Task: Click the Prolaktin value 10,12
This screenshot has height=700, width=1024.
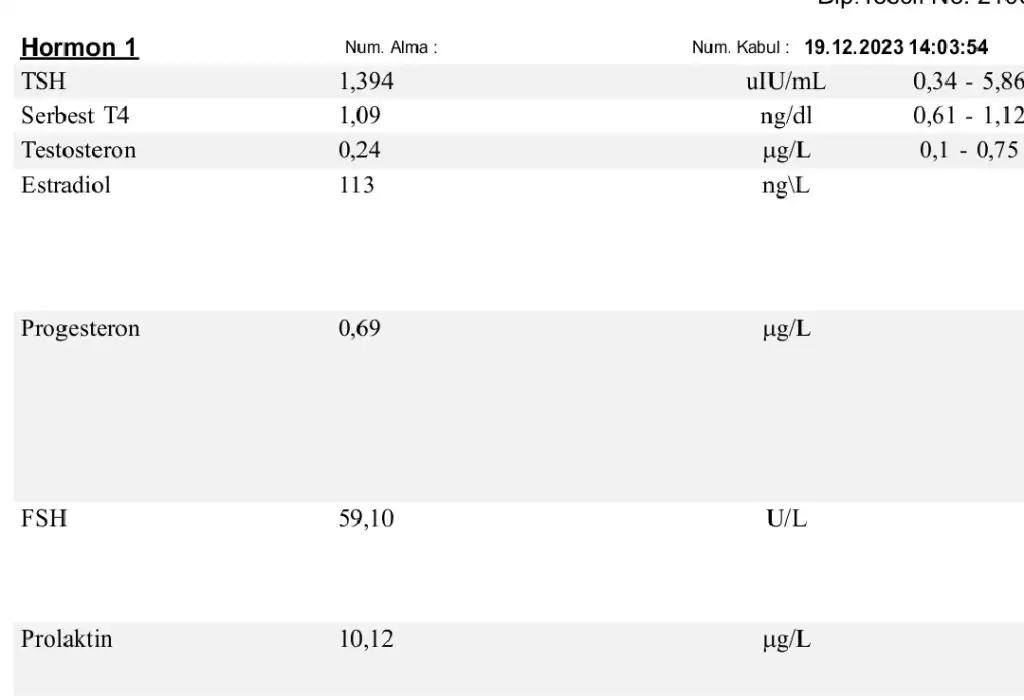Action: pyautogui.click(x=366, y=639)
